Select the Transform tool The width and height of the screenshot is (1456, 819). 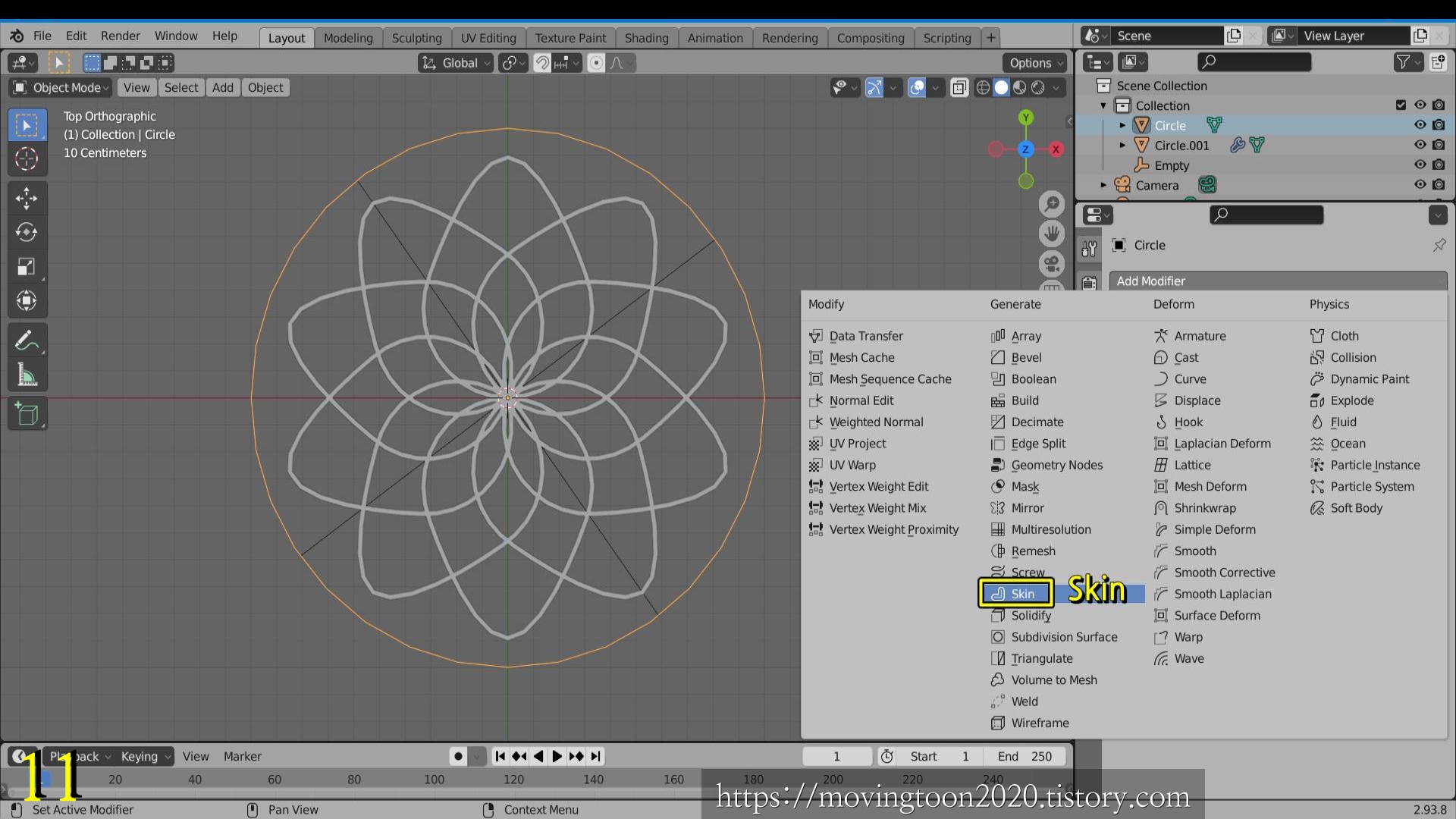pyautogui.click(x=27, y=301)
